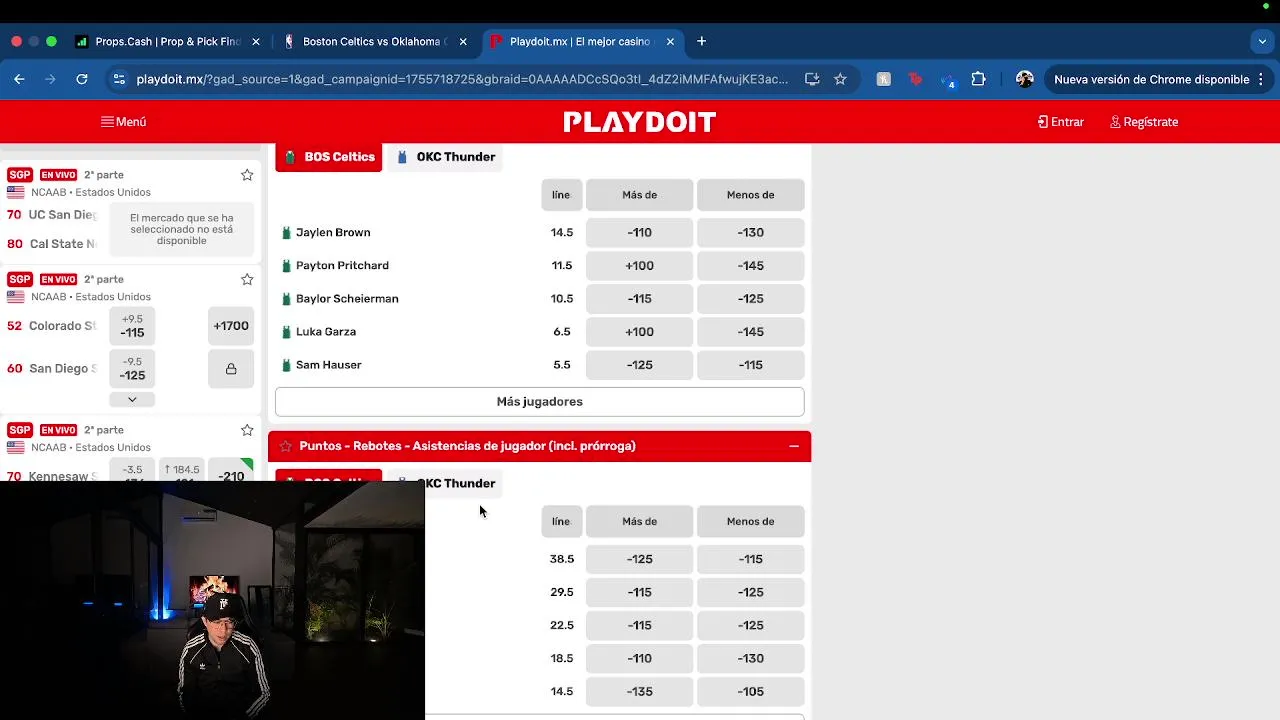Bet Payton Pritchard under at -145
The width and height of the screenshot is (1280, 720).
pyautogui.click(x=750, y=265)
